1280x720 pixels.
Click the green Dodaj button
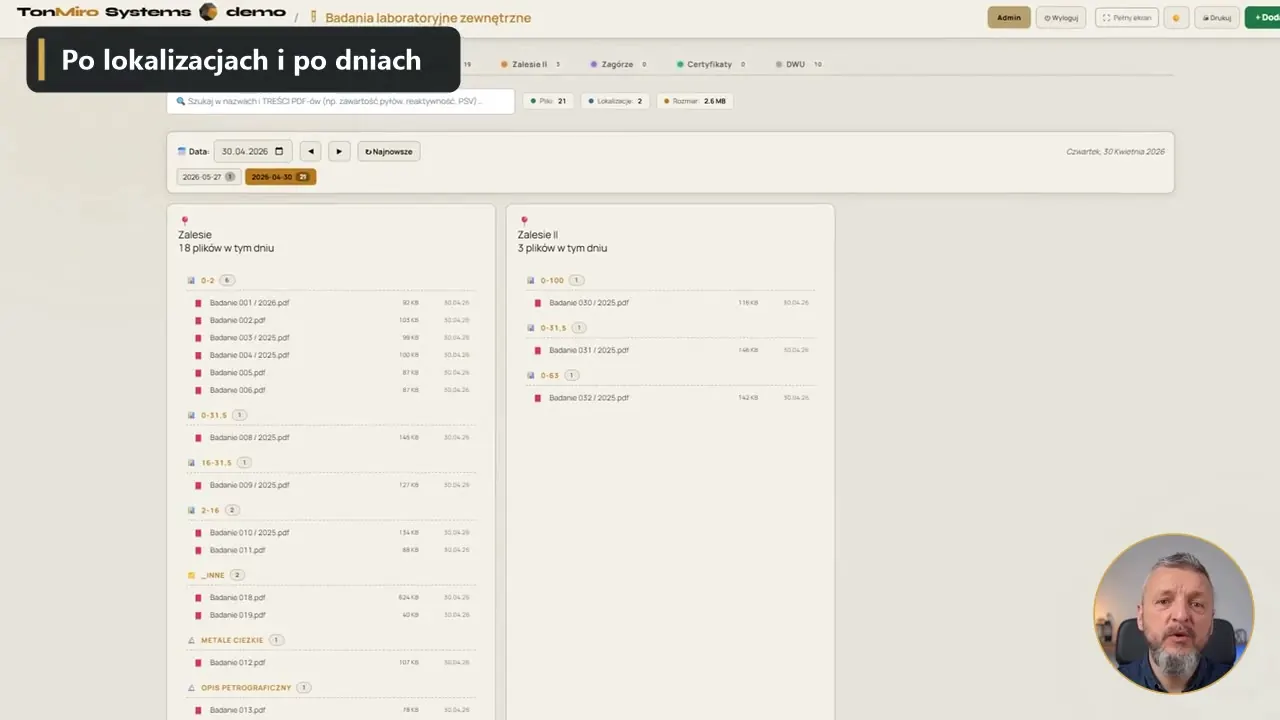1263,17
